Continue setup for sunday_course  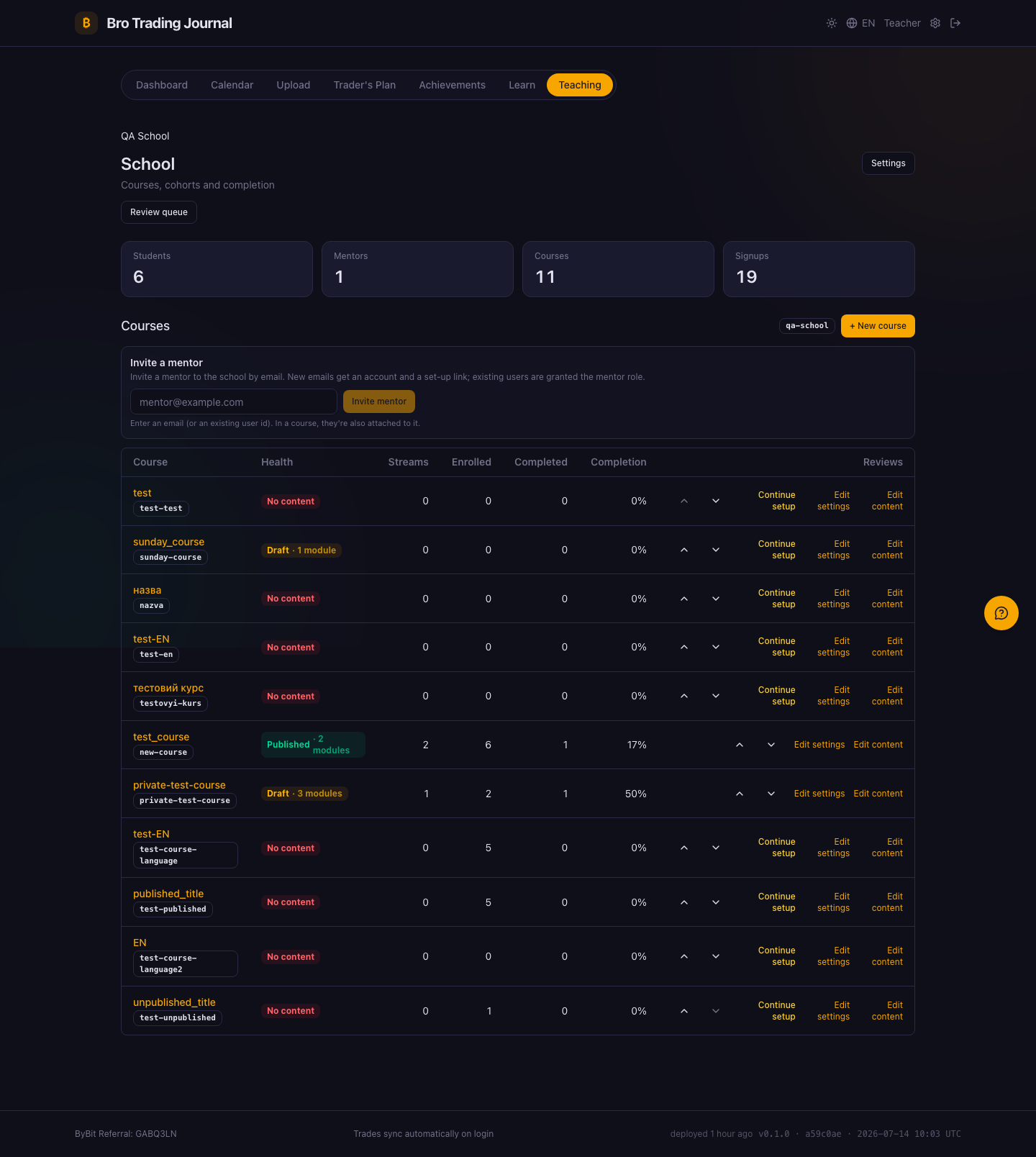click(777, 550)
